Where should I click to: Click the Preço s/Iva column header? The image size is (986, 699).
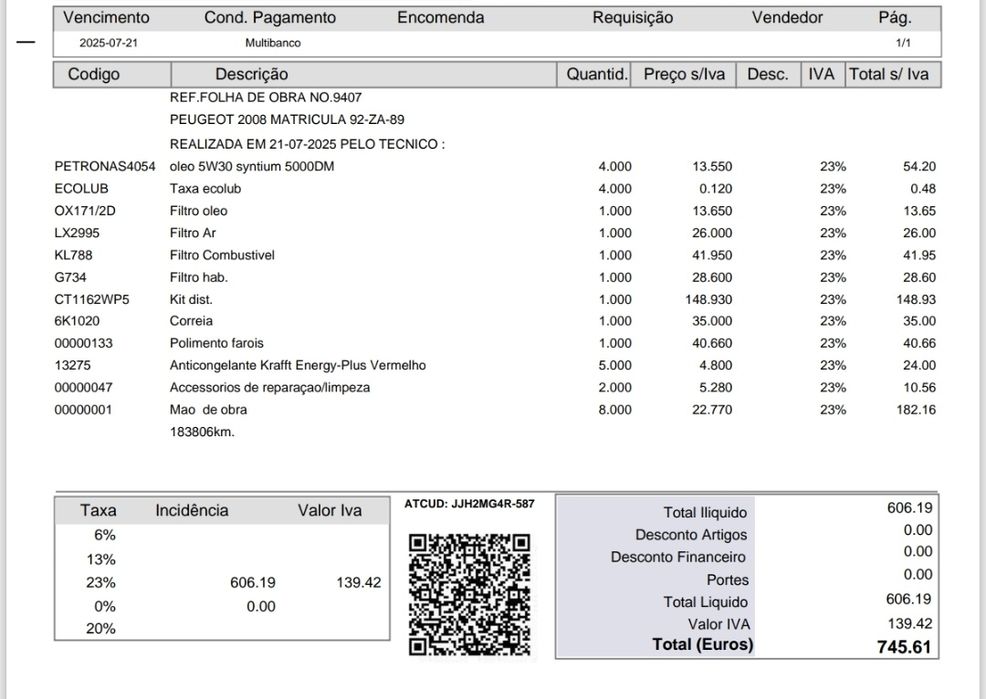pos(684,74)
